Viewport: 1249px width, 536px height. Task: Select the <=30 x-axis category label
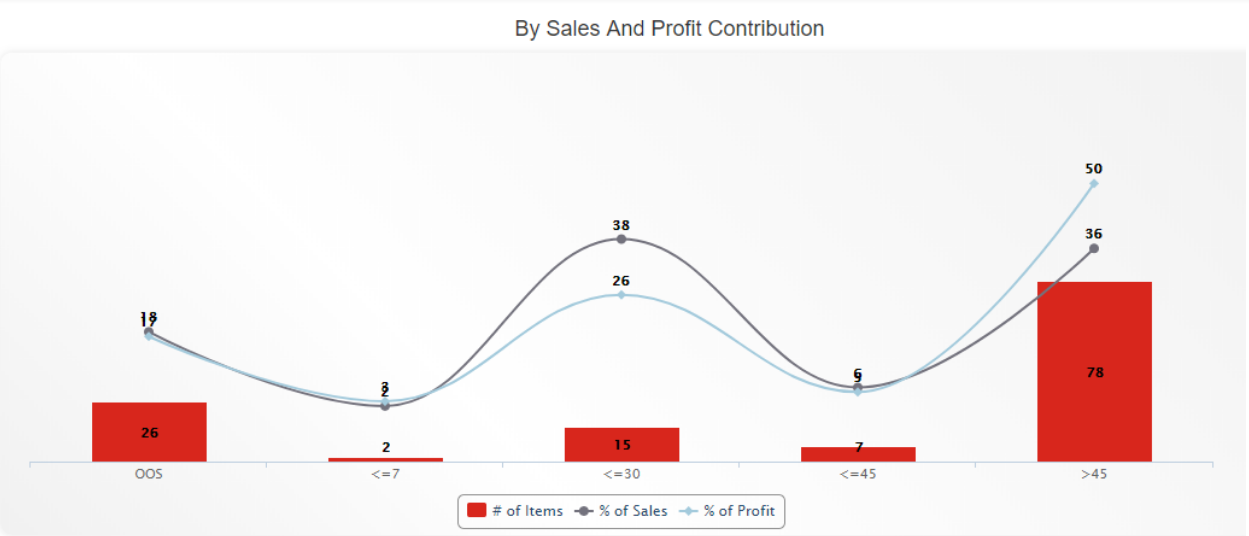pos(621,475)
